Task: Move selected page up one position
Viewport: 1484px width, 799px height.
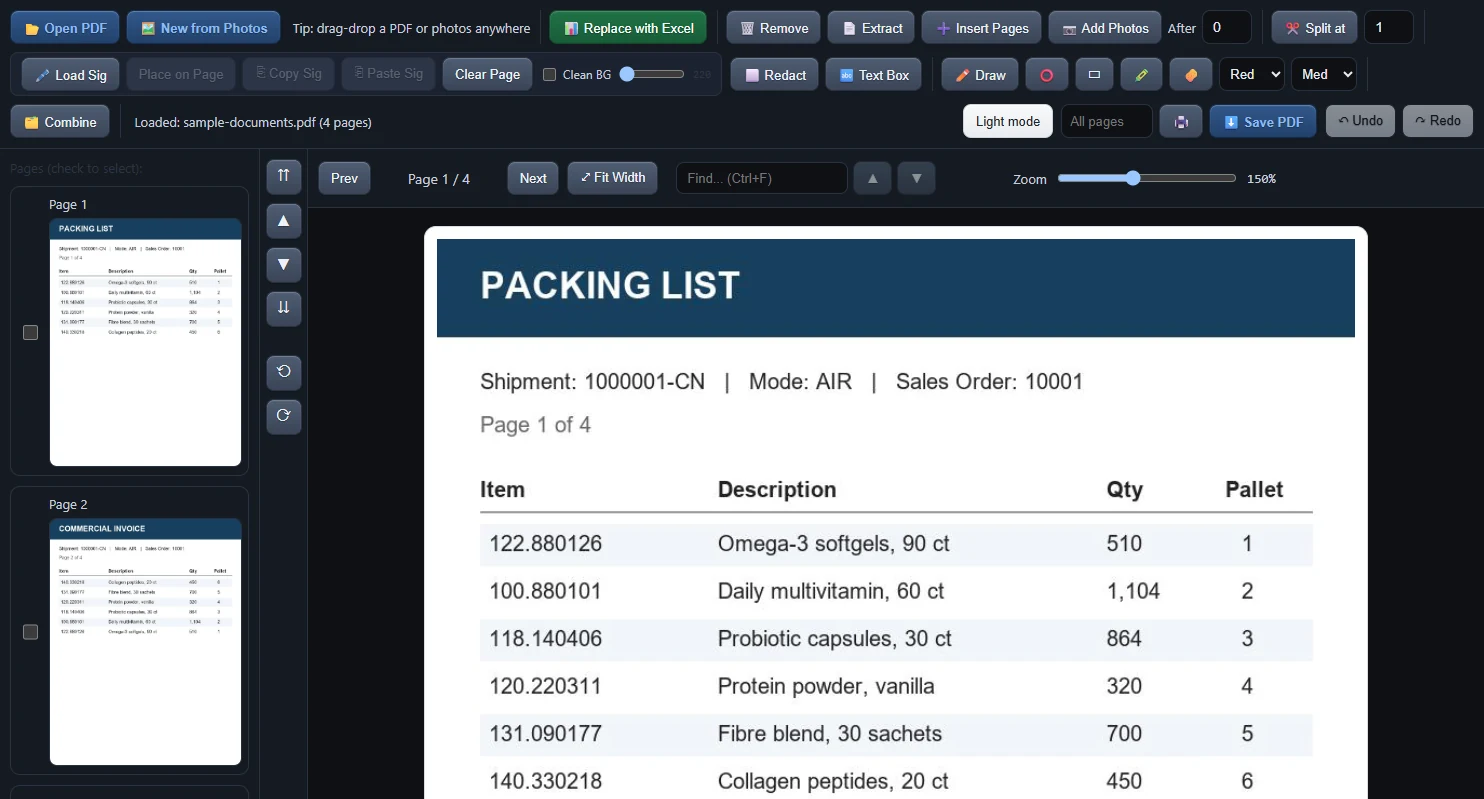Action: (x=284, y=220)
